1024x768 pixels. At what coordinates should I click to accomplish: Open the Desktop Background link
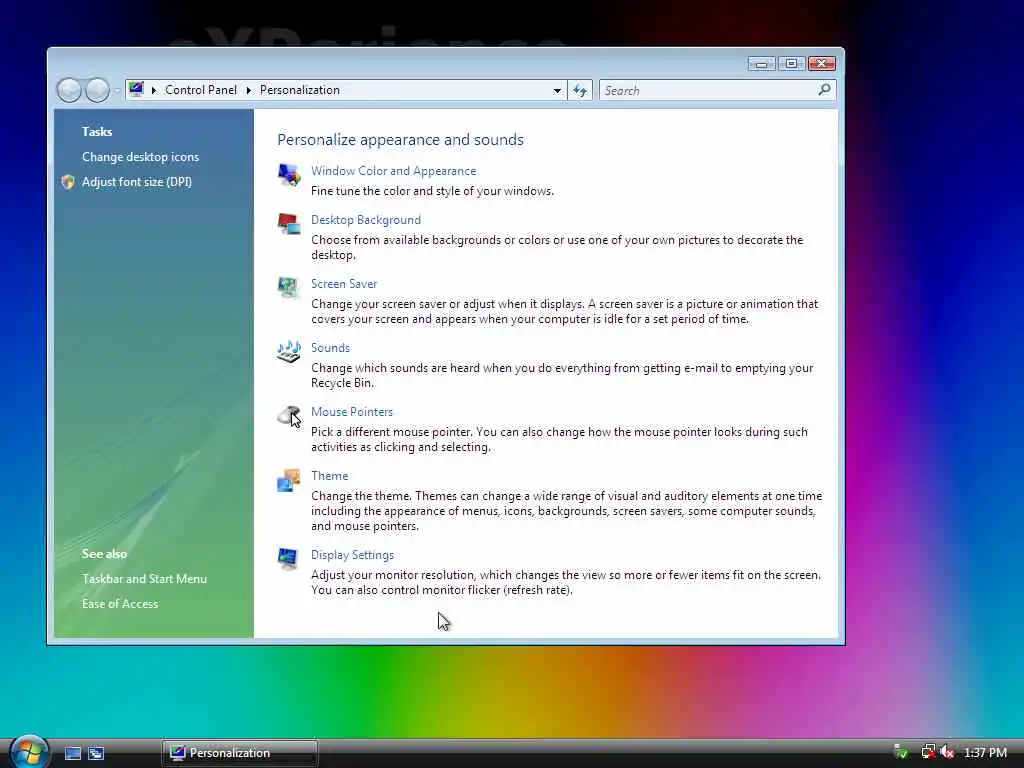click(366, 220)
